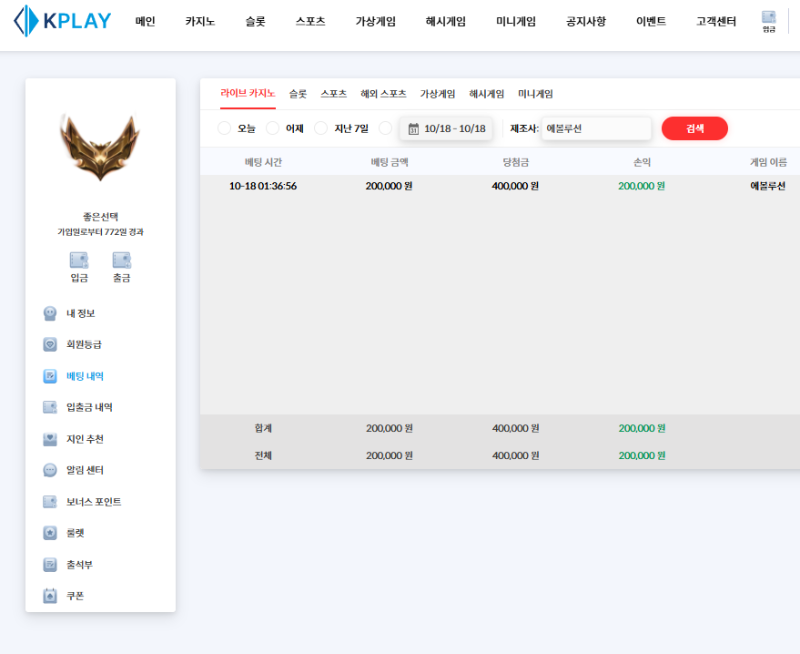Viewport: 800px width, 654px height.
Task: Open the 쿠폰 coupon icon
Action: (50, 596)
